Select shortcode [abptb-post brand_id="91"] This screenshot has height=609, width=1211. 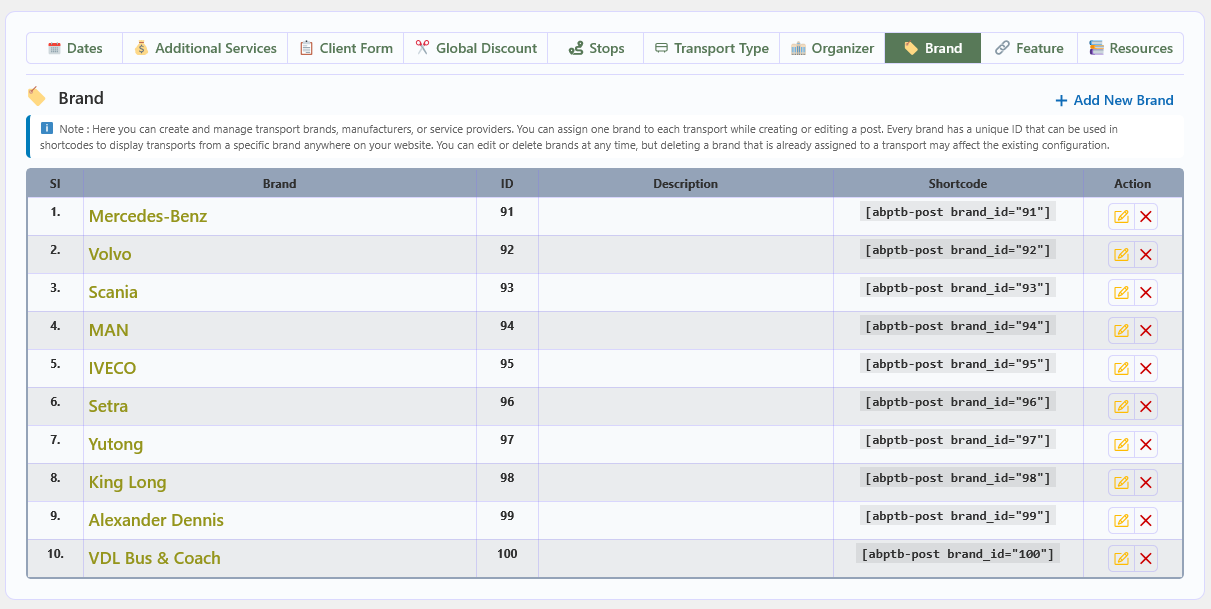click(958, 212)
